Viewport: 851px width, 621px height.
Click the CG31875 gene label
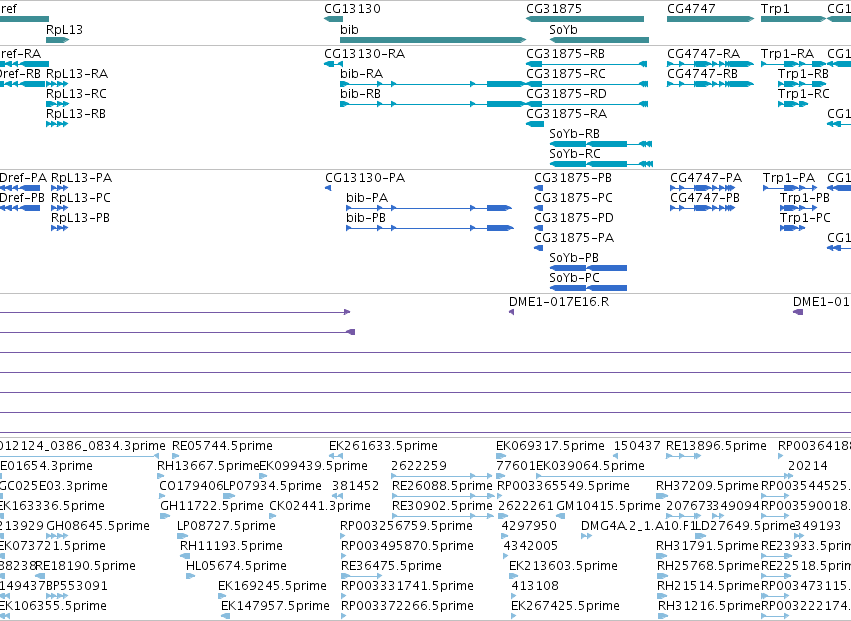tap(554, 9)
